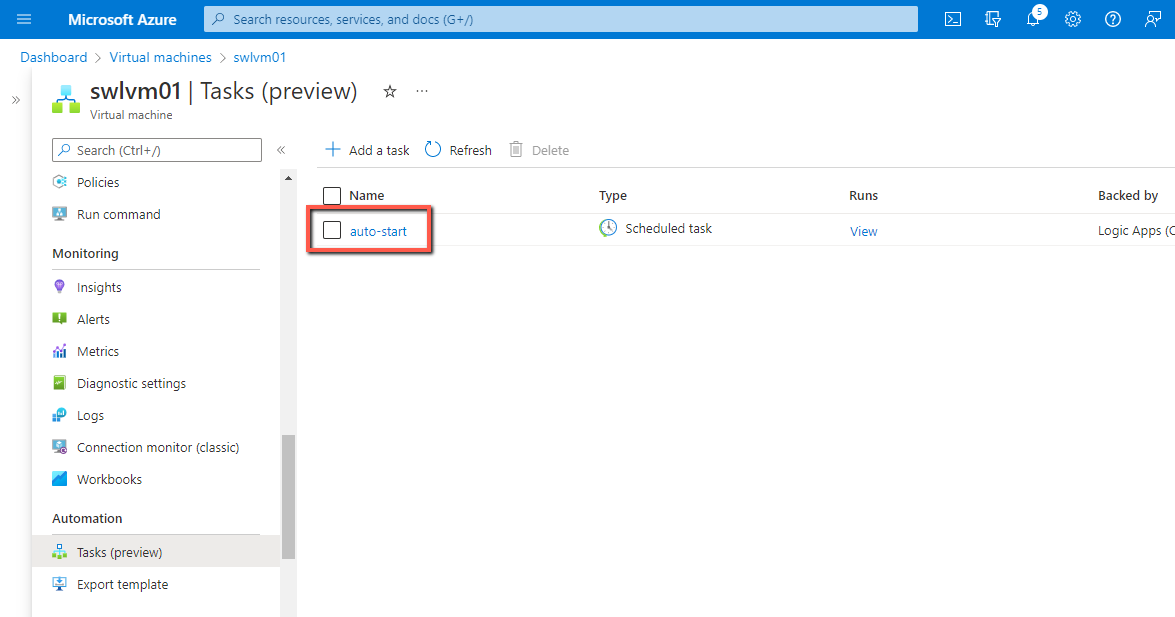Open the Help question mark icon

click(1113, 19)
